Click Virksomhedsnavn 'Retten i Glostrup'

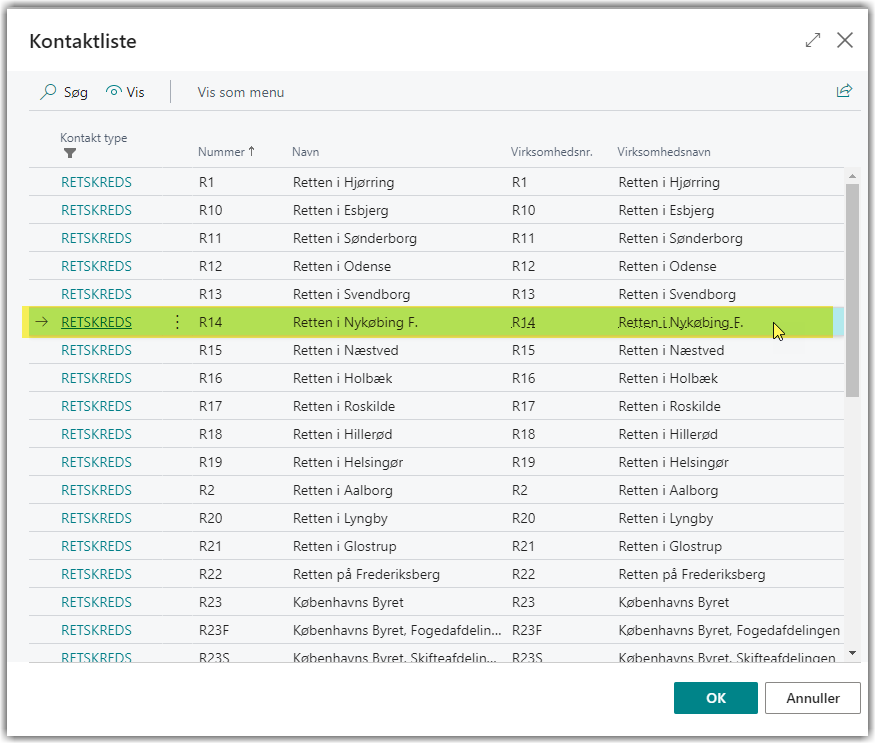pos(670,546)
